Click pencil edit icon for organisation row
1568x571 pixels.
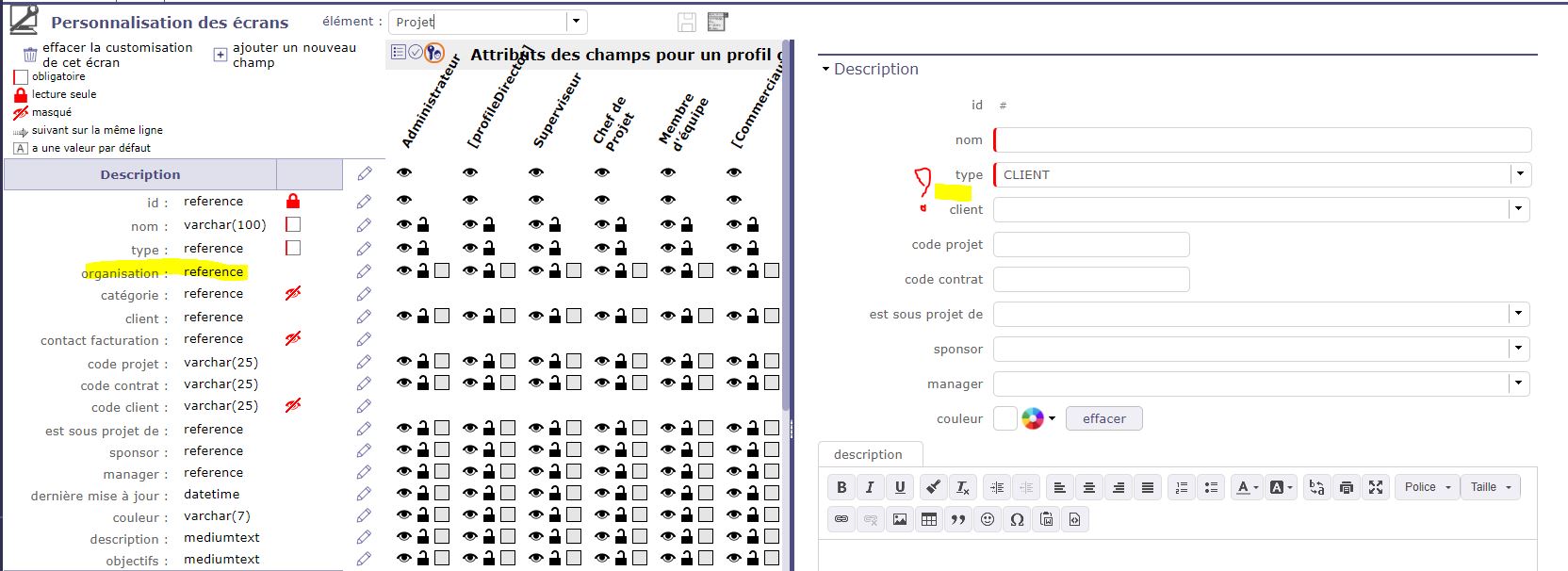click(x=365, y=271)
